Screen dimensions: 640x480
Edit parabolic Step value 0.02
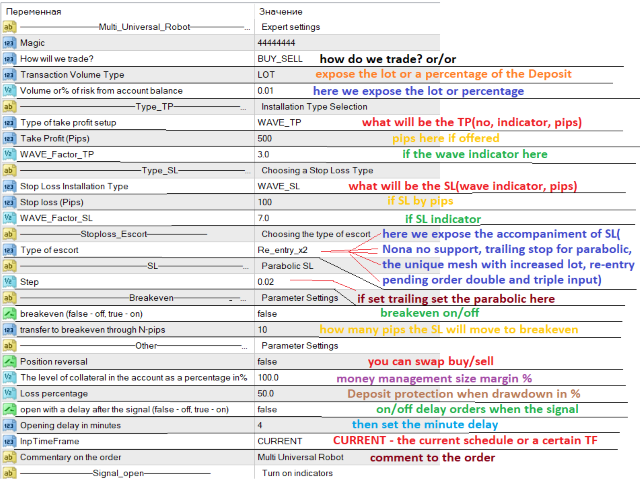point(265,282)
